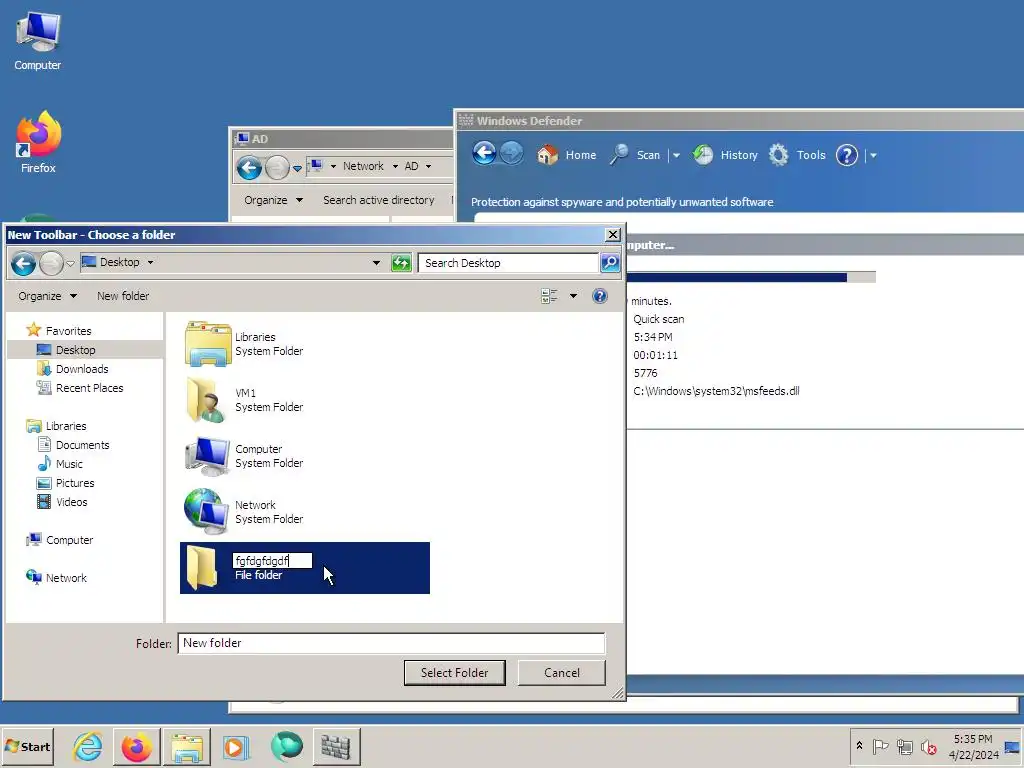The height and width of the screenshot is (768, 1024).
Task: Open Windows Defender wall icon in taskbar
Action: [x=336, y=746]
